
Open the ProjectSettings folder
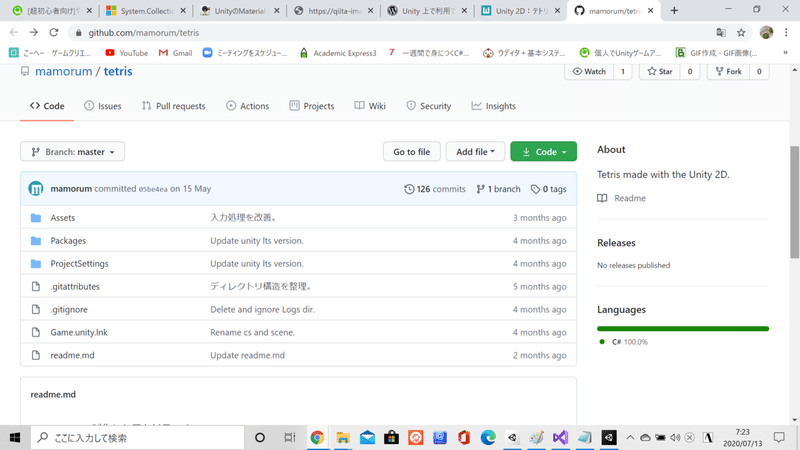coord(80,264)
